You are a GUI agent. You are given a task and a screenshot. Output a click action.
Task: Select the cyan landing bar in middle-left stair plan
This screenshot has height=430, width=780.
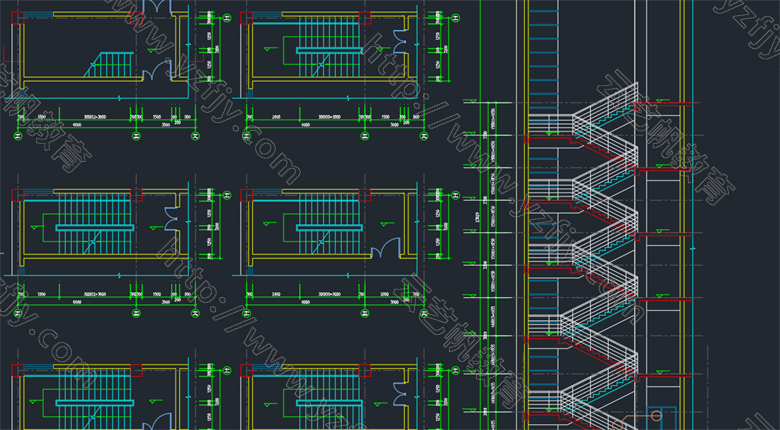pyautogui.click(x=95, y=227)
